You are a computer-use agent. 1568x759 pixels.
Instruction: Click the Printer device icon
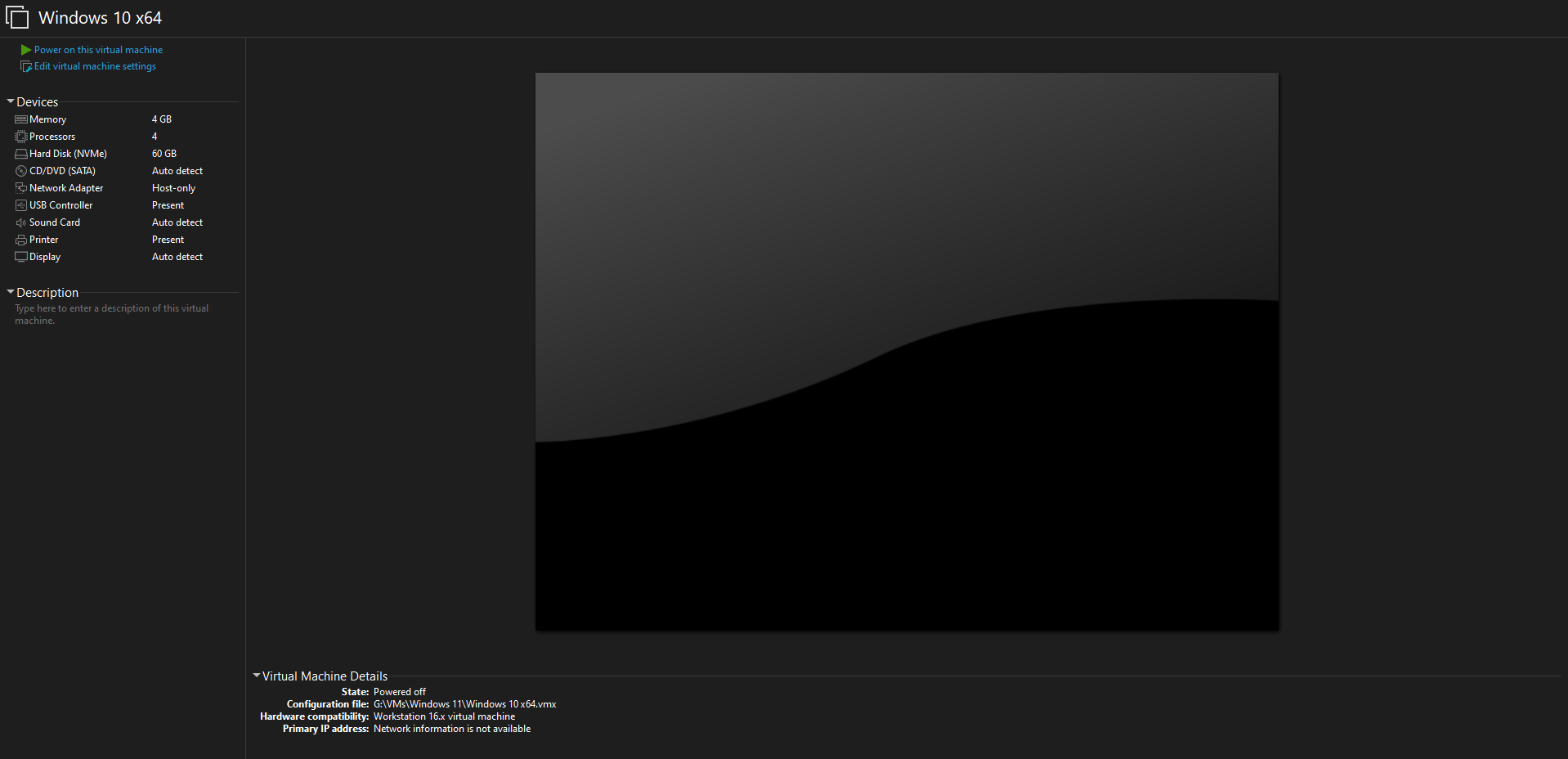click(21, 240)
